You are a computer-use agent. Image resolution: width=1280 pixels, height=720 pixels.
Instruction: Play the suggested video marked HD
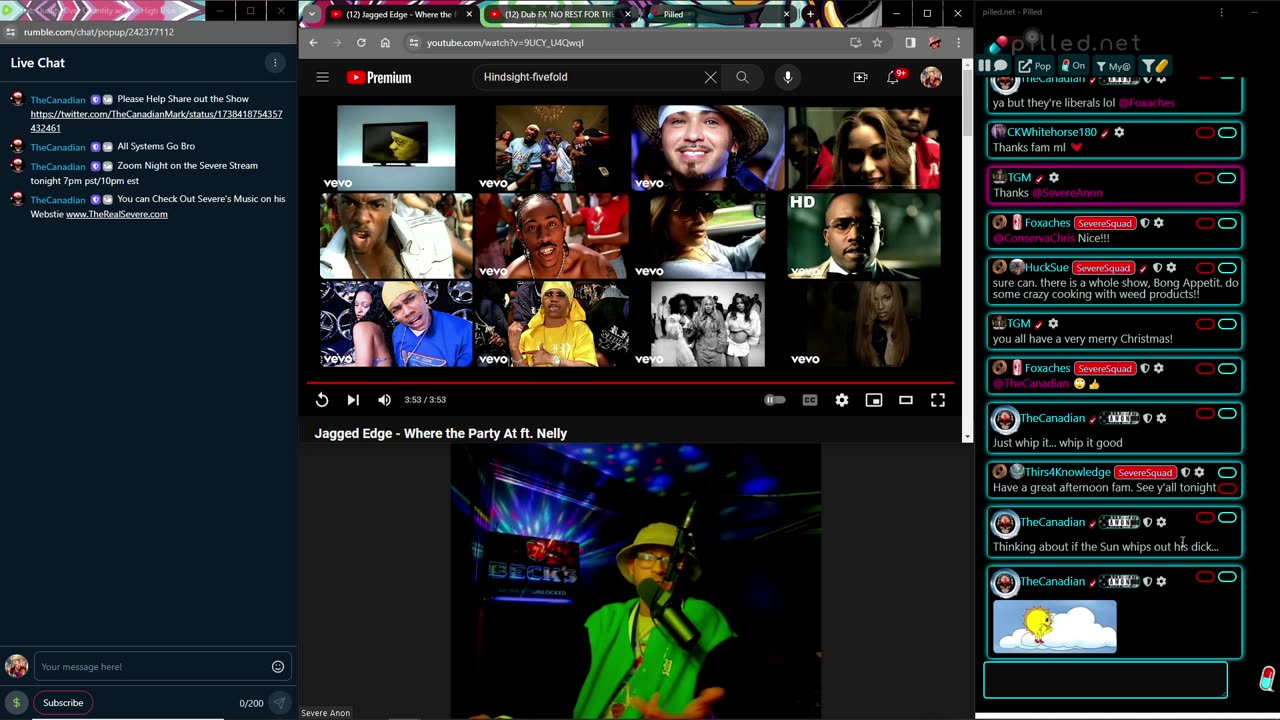click(864, 235)
